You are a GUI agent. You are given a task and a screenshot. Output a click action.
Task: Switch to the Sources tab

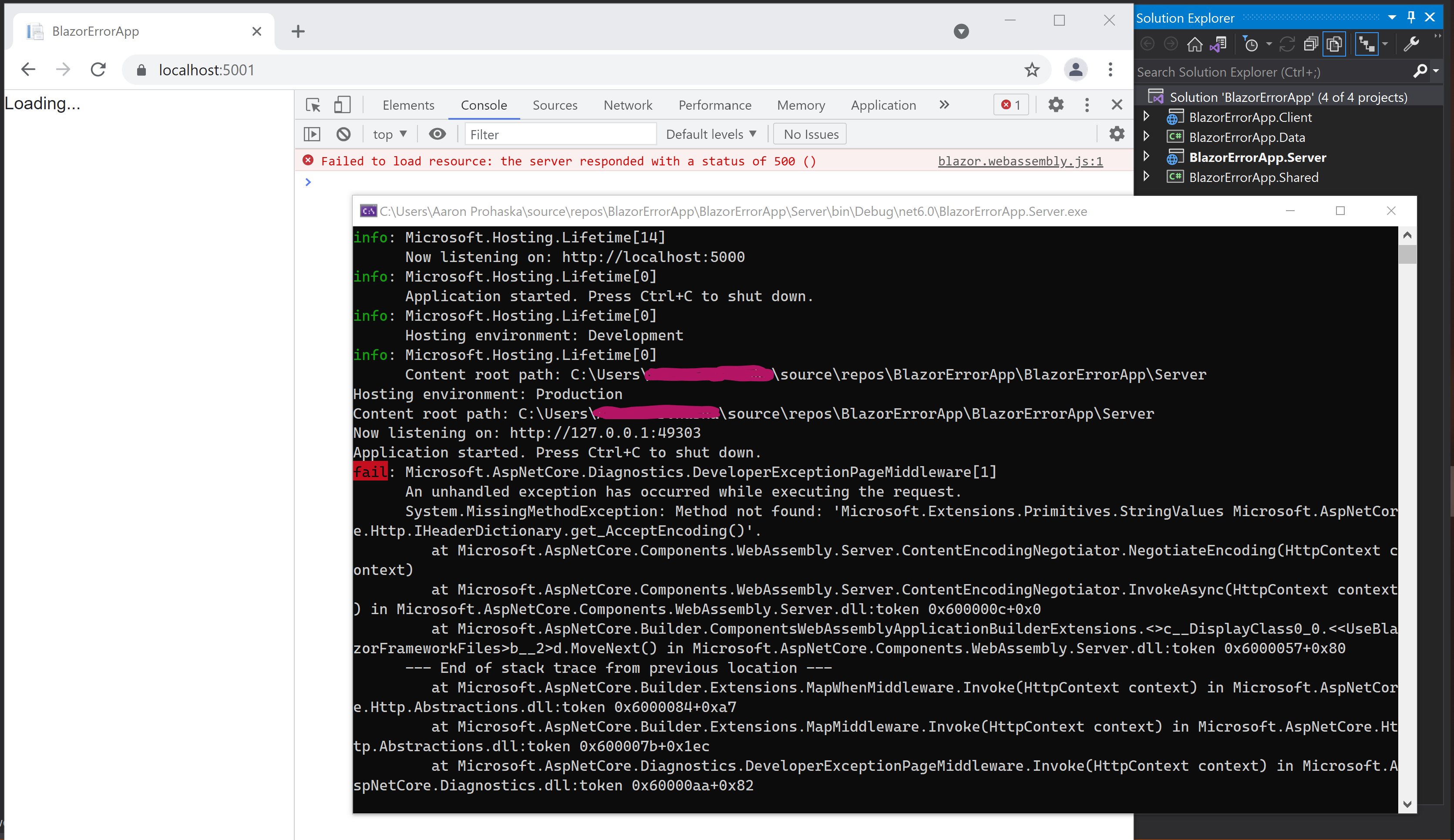pos(555,104)
